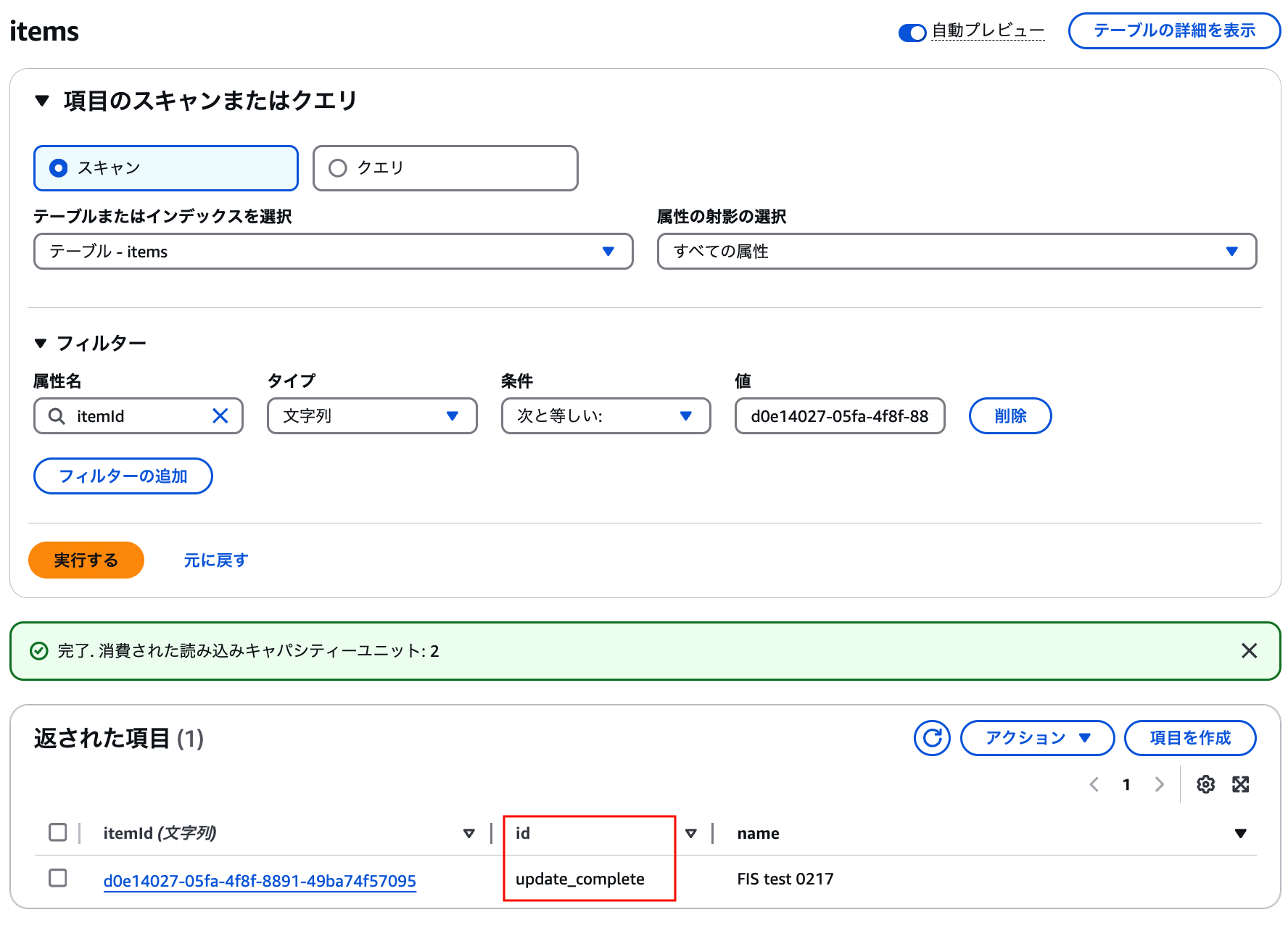Viewport: 1288px width, 928px height.
Task: Click the FIS test 0217 cell
Action: [785, 879]
